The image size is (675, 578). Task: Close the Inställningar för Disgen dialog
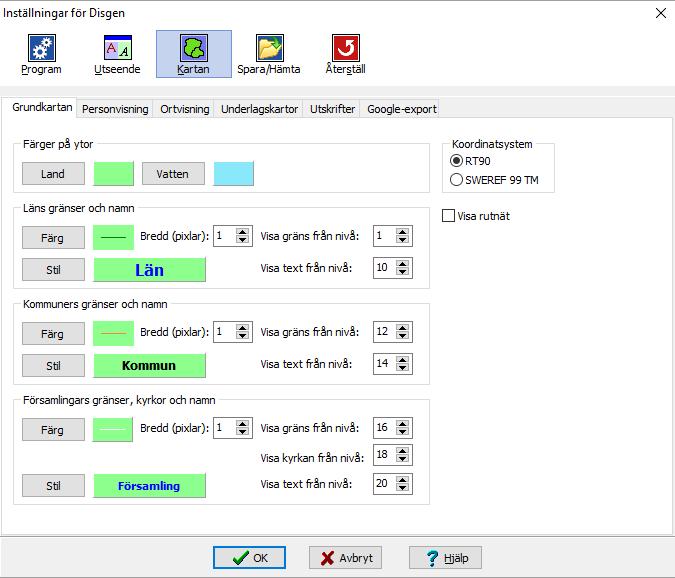(x=660, y=13)
